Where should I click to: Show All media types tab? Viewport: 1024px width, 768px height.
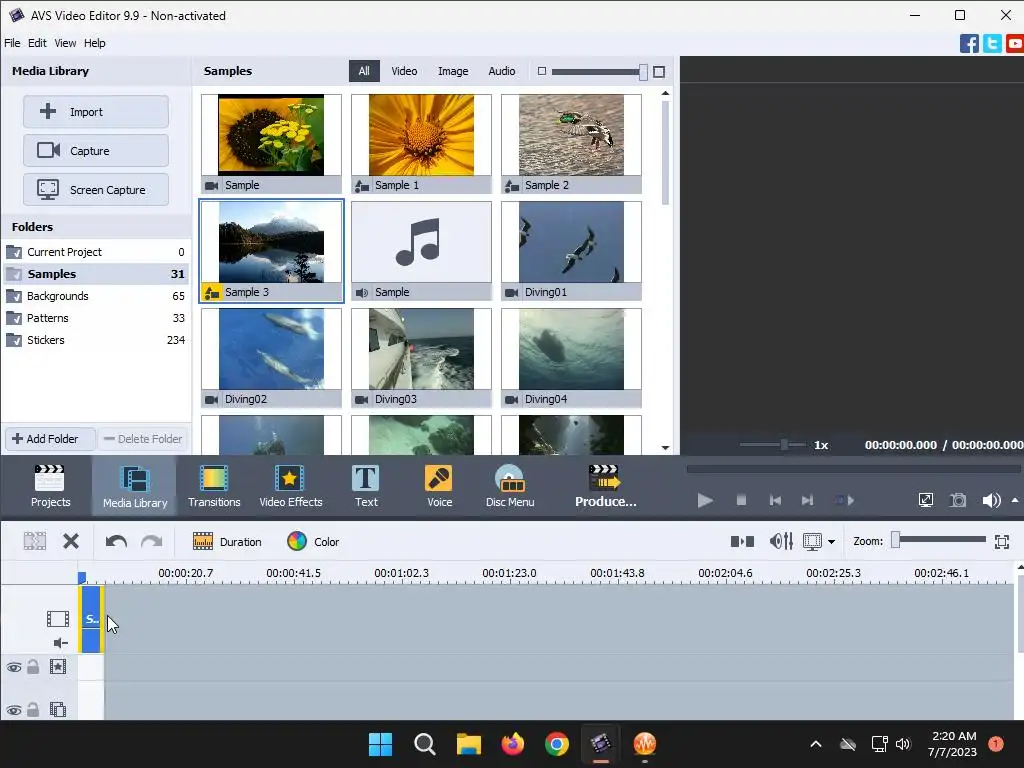(x=364, y=71)
